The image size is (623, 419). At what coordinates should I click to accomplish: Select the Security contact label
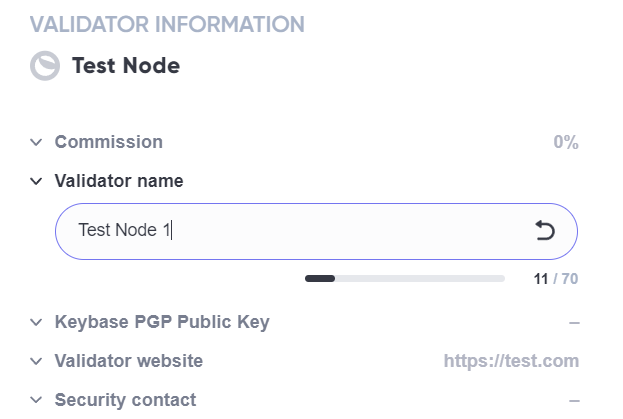pos(125,400)
